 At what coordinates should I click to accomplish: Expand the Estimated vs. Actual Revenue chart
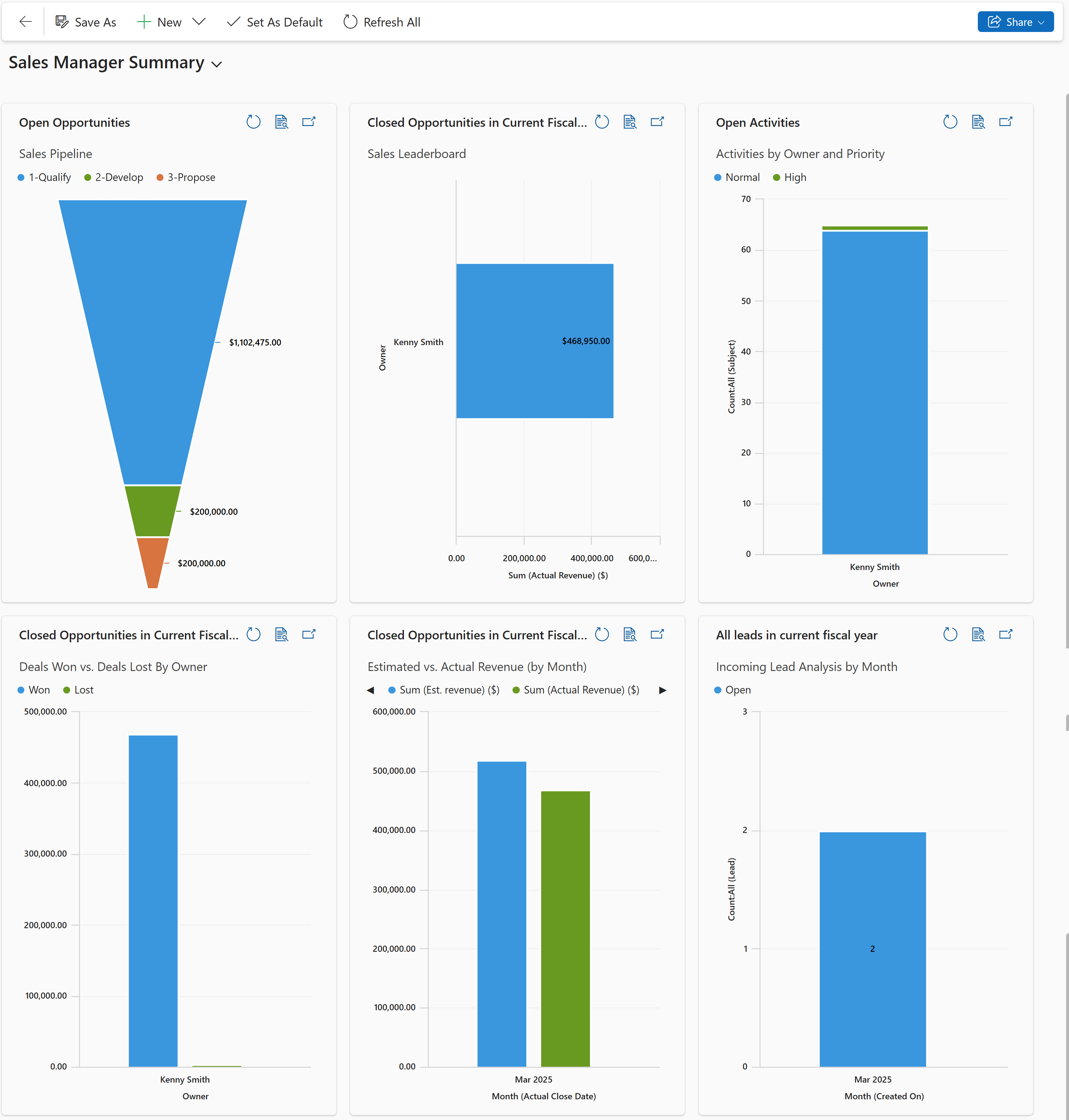click(x=657, y=634)
